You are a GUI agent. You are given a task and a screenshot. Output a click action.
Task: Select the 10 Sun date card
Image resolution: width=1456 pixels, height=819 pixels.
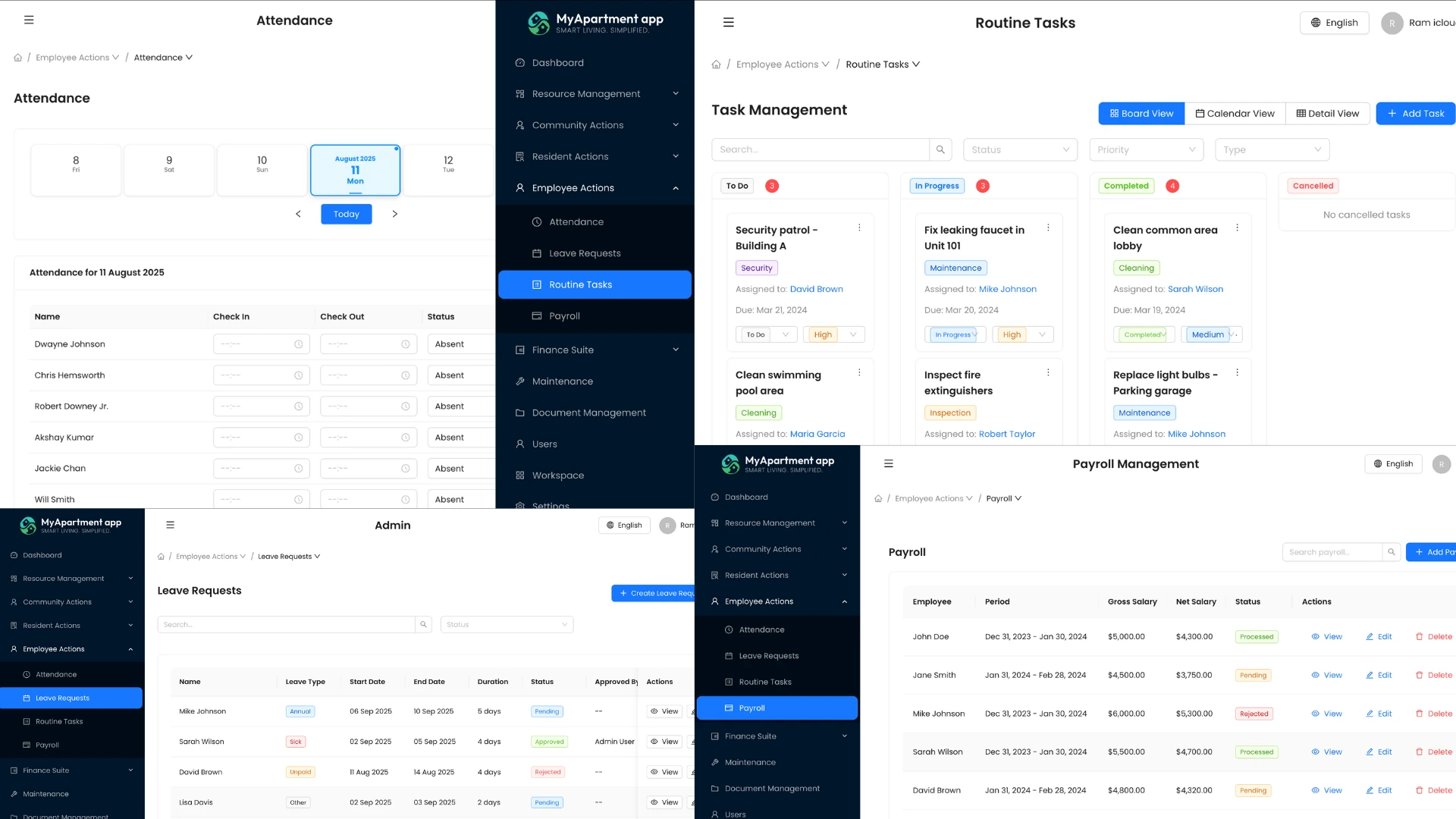262,170
